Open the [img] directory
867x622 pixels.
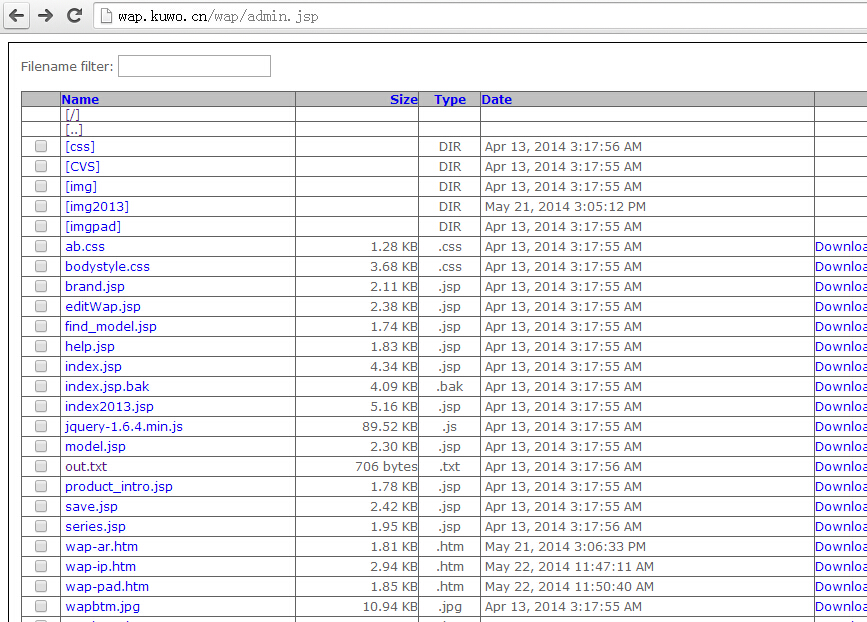point(81,186)
